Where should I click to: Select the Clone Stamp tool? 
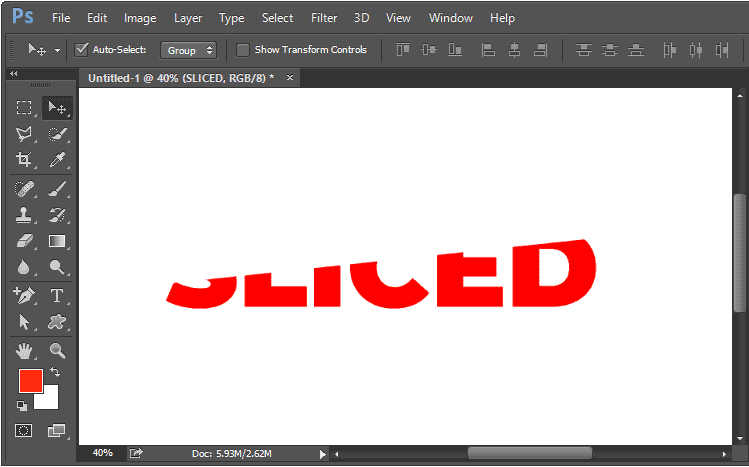pyautogui.click(x=24, y=215)
